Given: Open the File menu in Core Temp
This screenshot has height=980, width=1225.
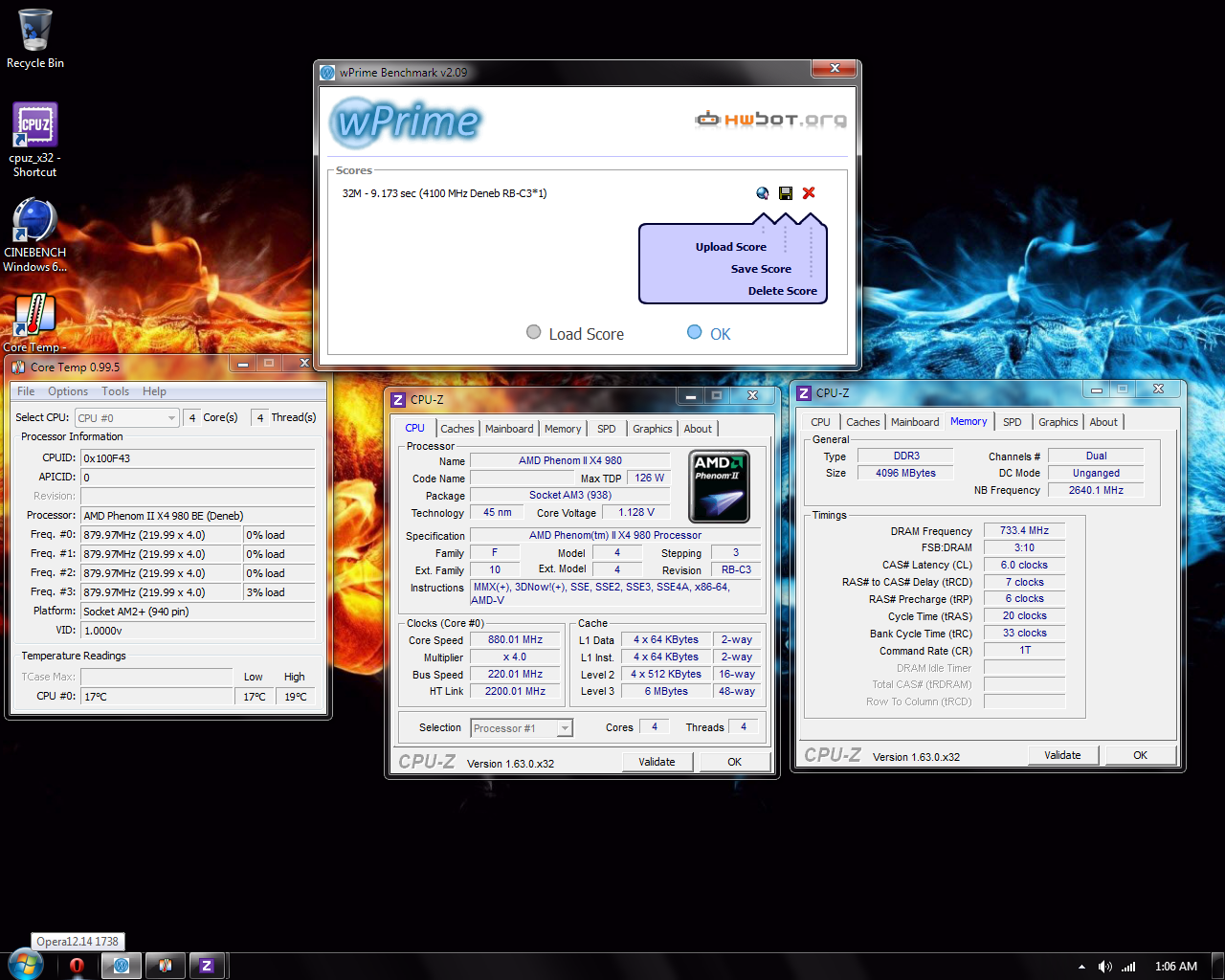Looking at the screenshot, I should [x=26, y=391].
